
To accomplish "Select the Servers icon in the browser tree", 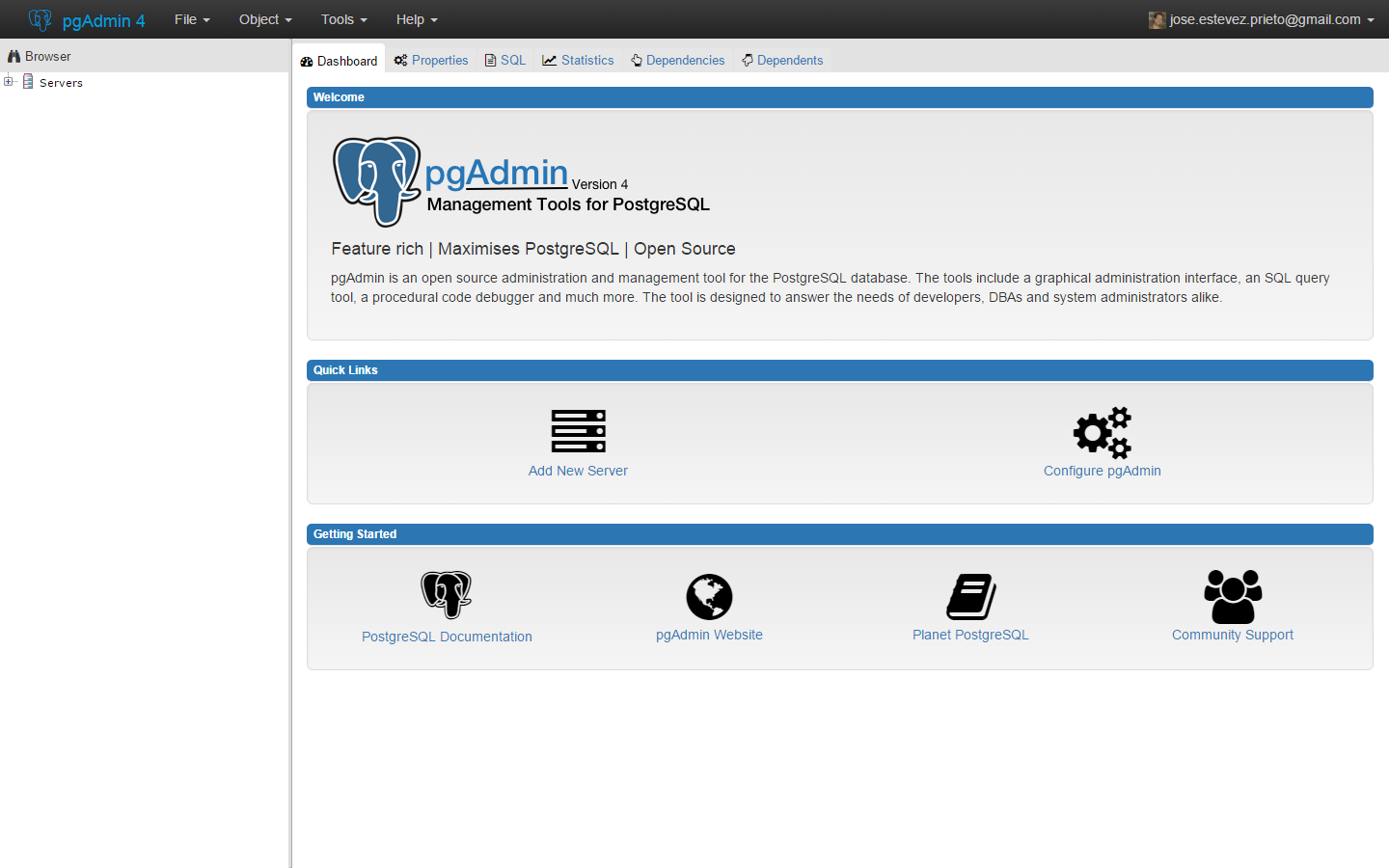I will [28, 82].
